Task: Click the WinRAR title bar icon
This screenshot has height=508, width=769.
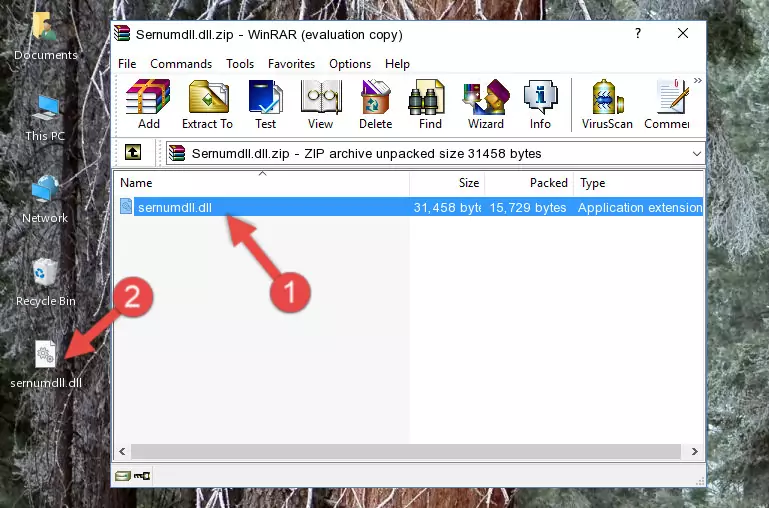Action: tap(122, 33)
